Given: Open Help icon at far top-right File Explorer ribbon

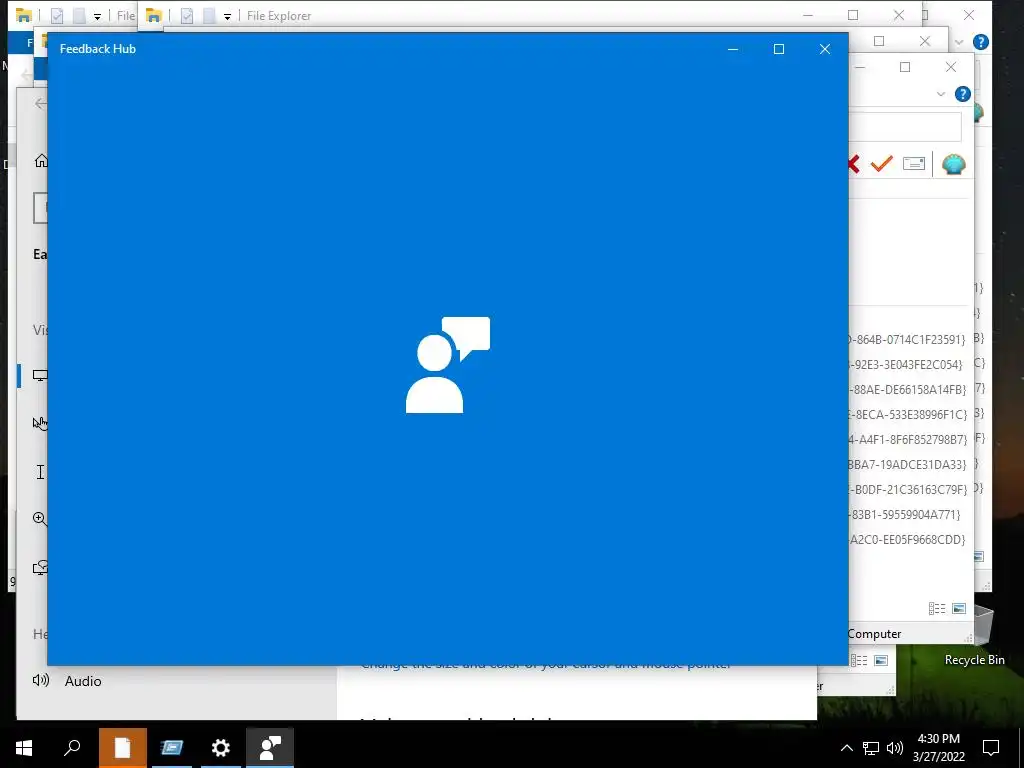Looking at the screenshot, I should (980, 42).
